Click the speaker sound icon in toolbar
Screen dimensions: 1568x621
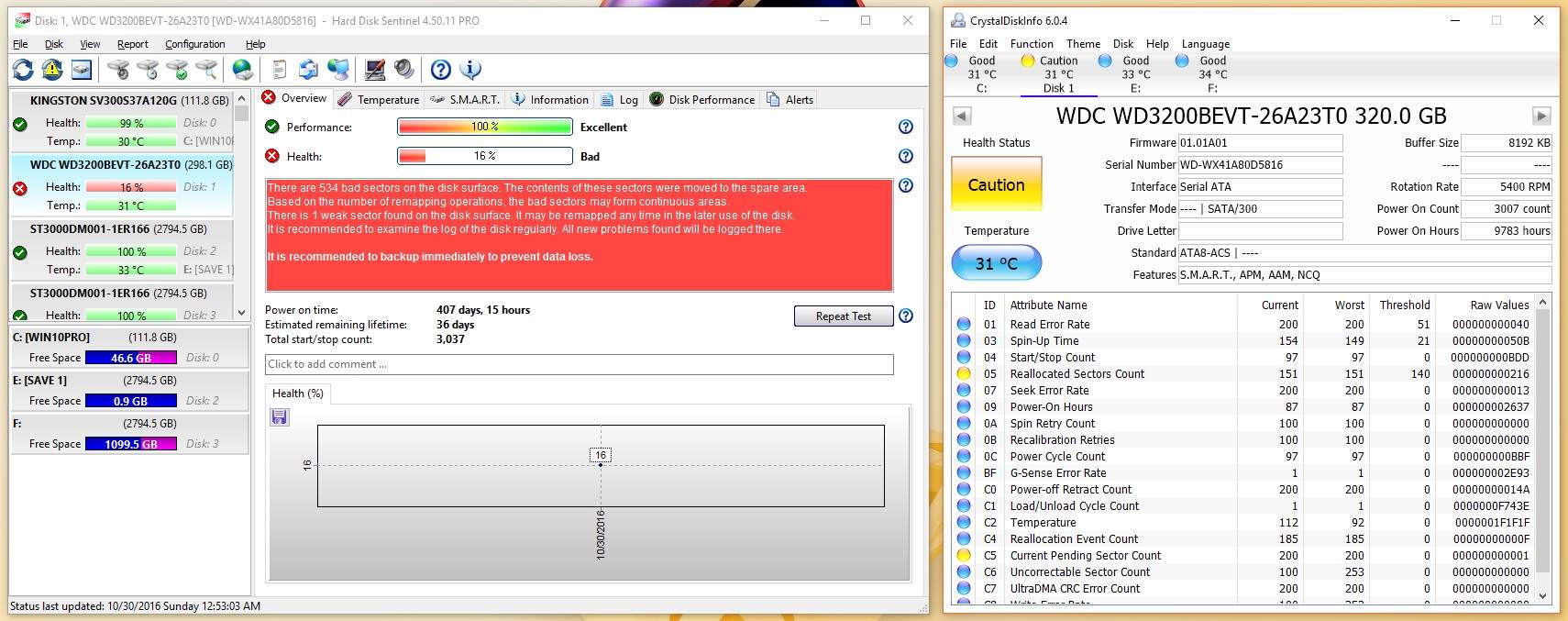click(x=404, y=70)
